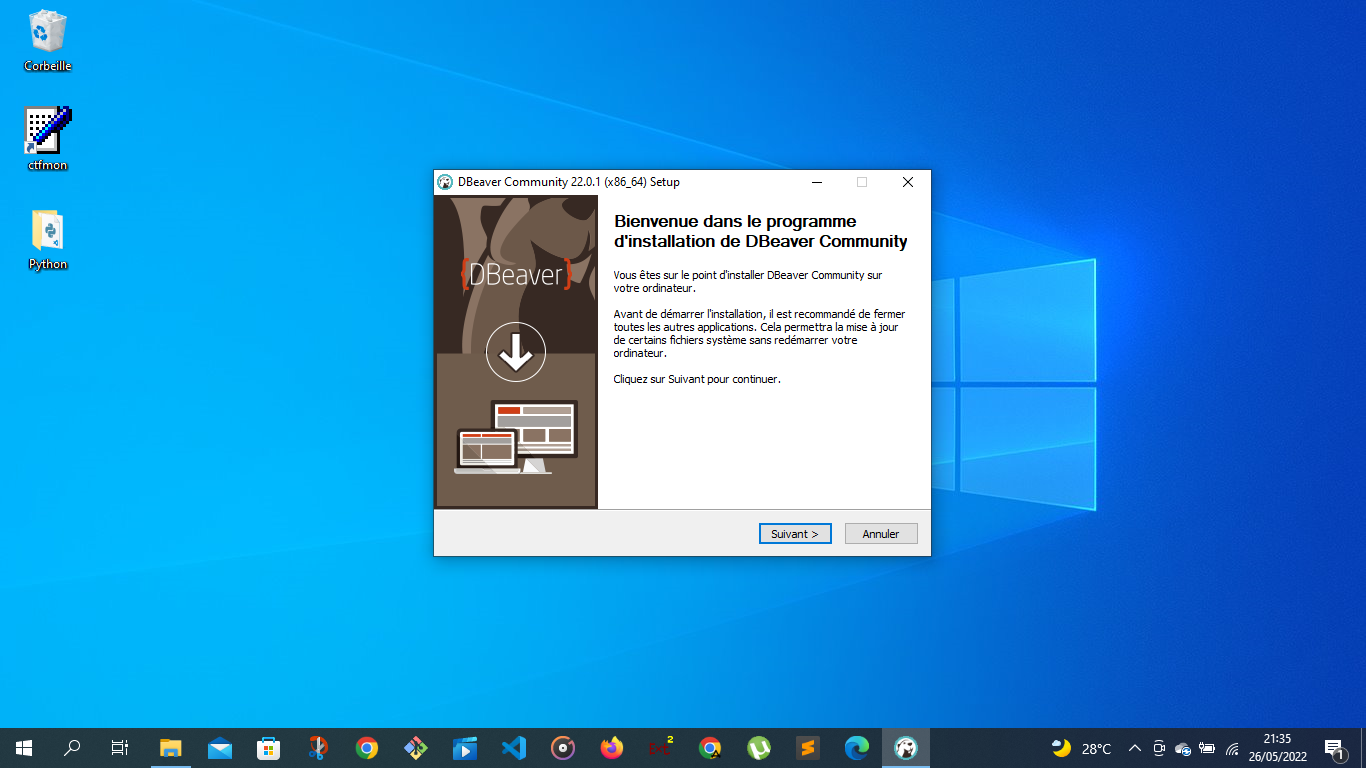1366x768 pixels.
Task: Open Sublime Text from the taskbar
Action: 808,748
